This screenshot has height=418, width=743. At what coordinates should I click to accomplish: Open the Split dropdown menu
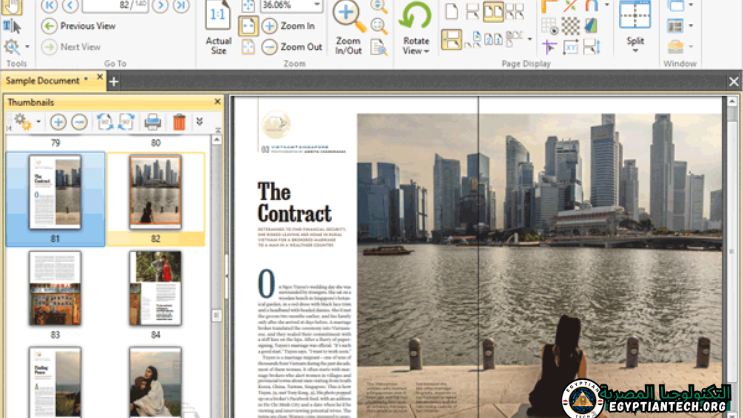pyautogui.click(x=634, y=51)
